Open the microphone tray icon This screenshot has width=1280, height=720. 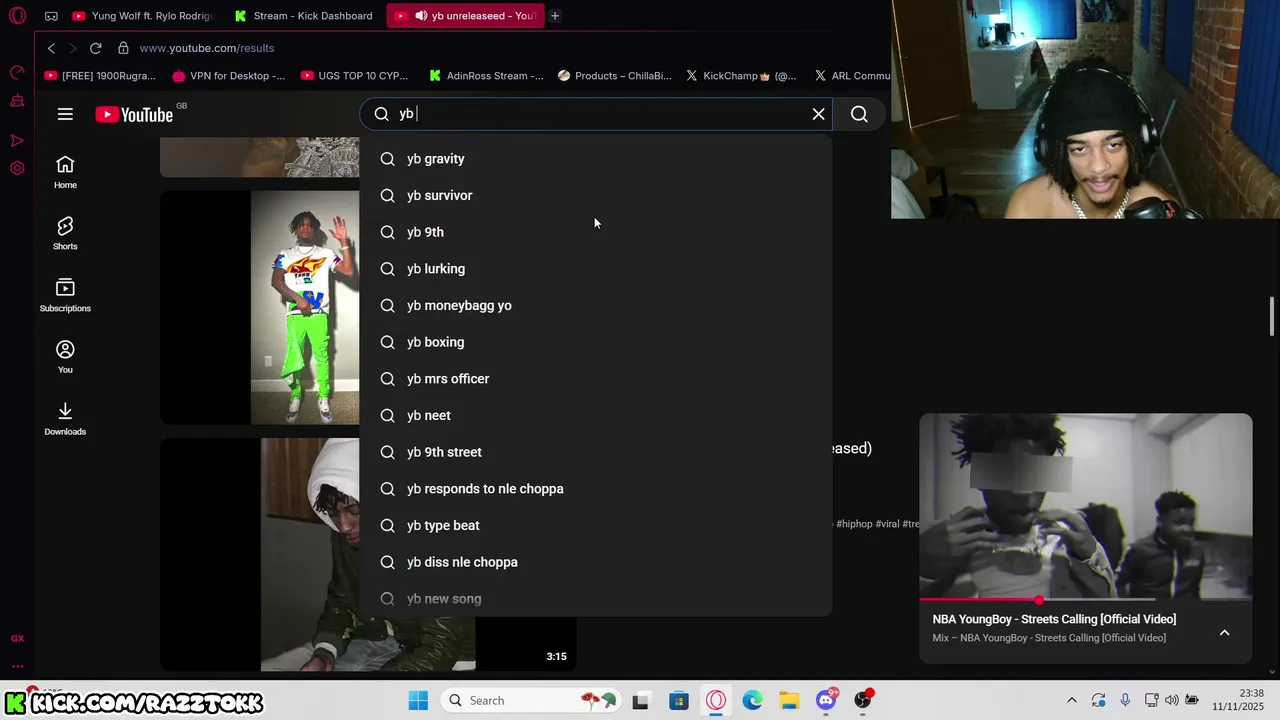coord(1125,700)
